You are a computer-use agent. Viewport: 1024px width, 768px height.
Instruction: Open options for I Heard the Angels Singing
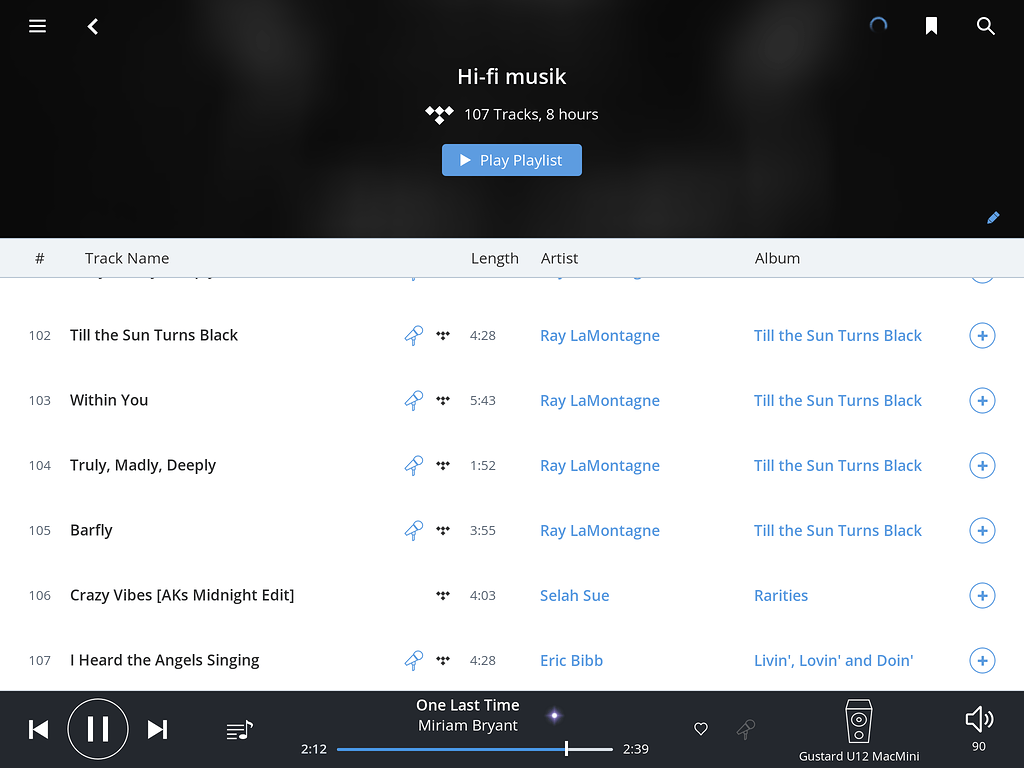coord(982,660)
